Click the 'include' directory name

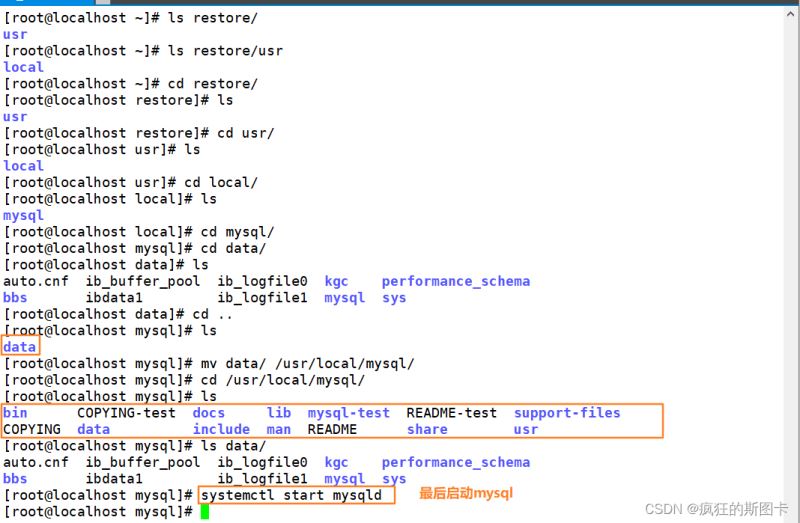(x=221, y=429)
